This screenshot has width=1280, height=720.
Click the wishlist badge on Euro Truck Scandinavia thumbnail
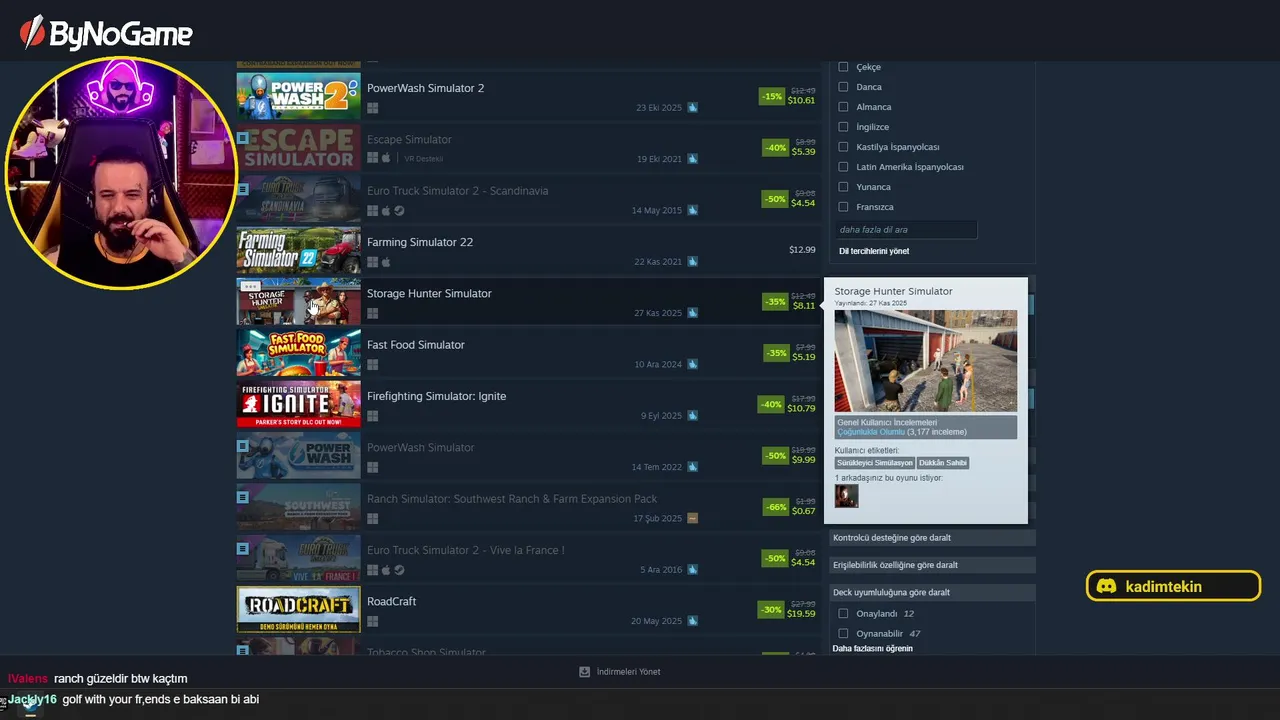[243, 189]
